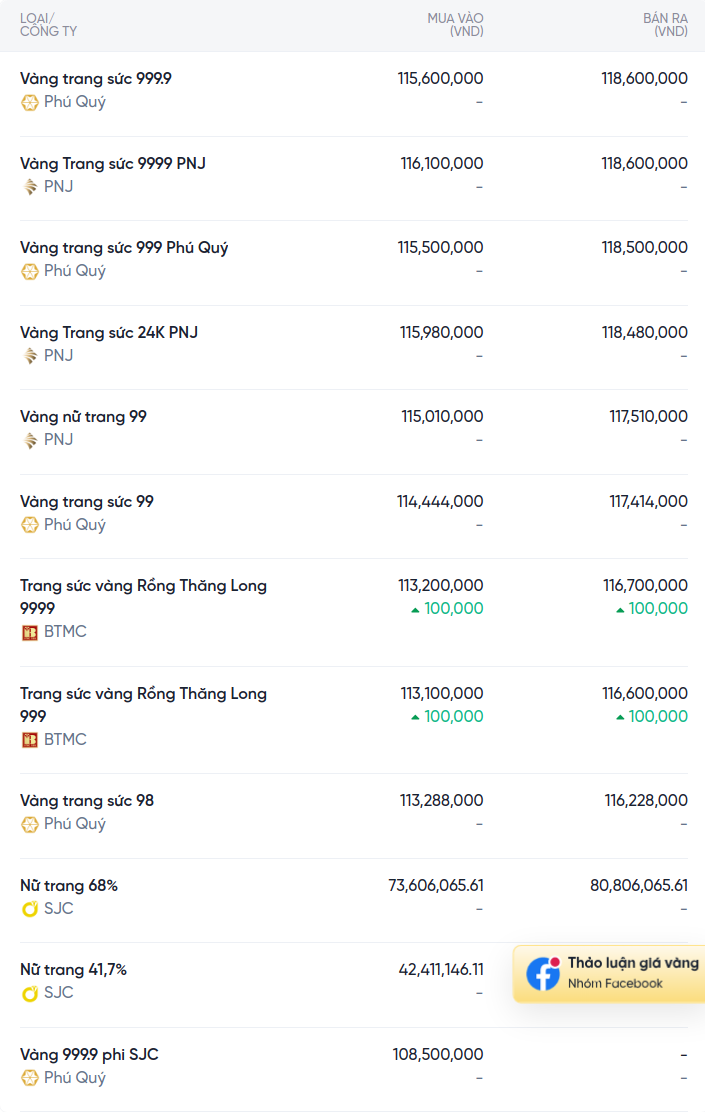Click Phú Quý logo under Vàng trang sức 999.9

coord(29,103)
